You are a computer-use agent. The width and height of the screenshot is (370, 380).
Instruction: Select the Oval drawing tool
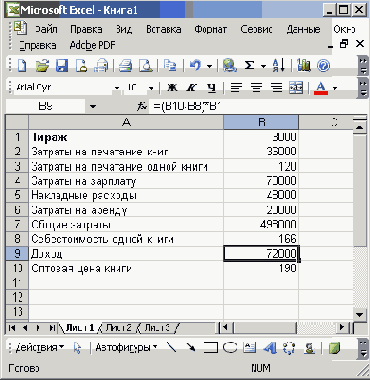coord(230,348)
